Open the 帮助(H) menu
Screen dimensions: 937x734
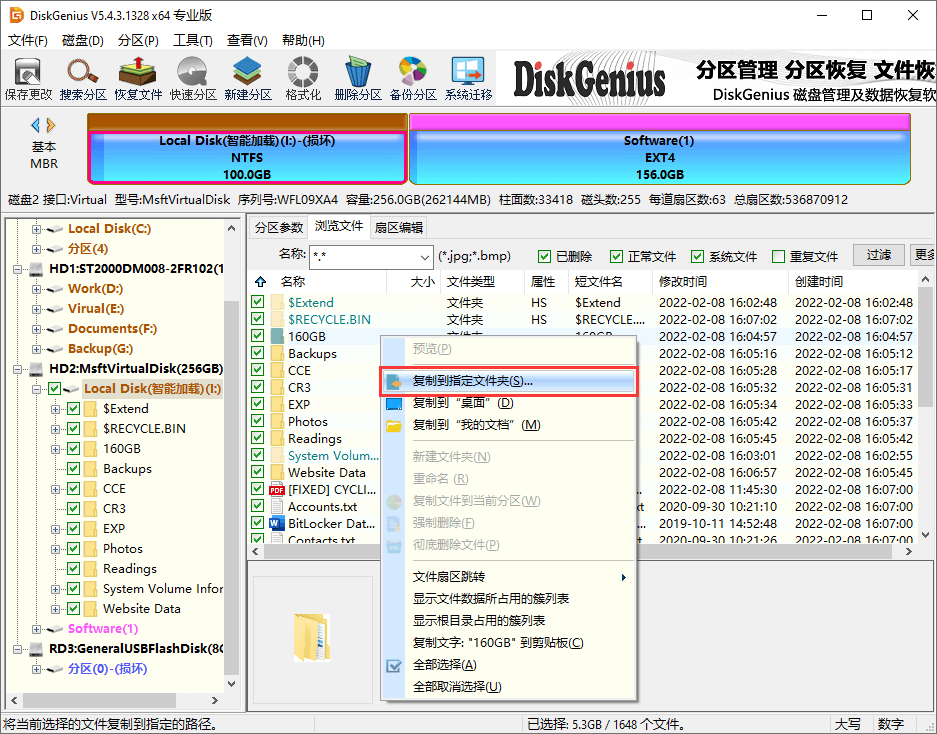[x=303, y=40]
